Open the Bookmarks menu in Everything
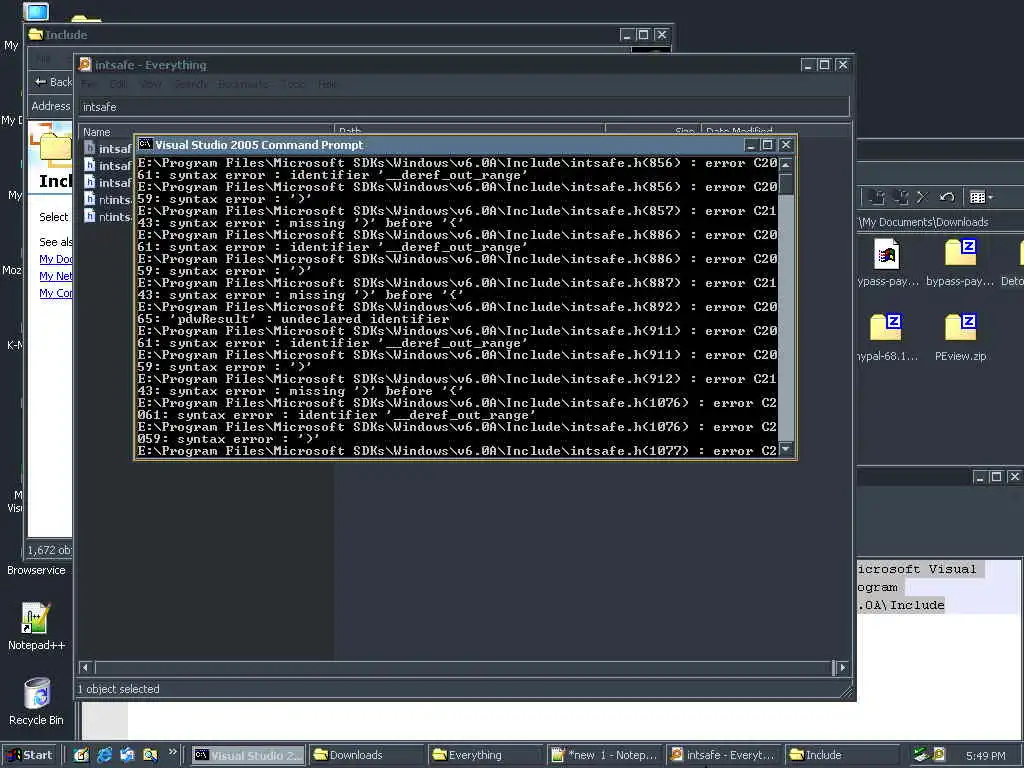Screen dimensions: 1024x768 [x=244, y=84]
